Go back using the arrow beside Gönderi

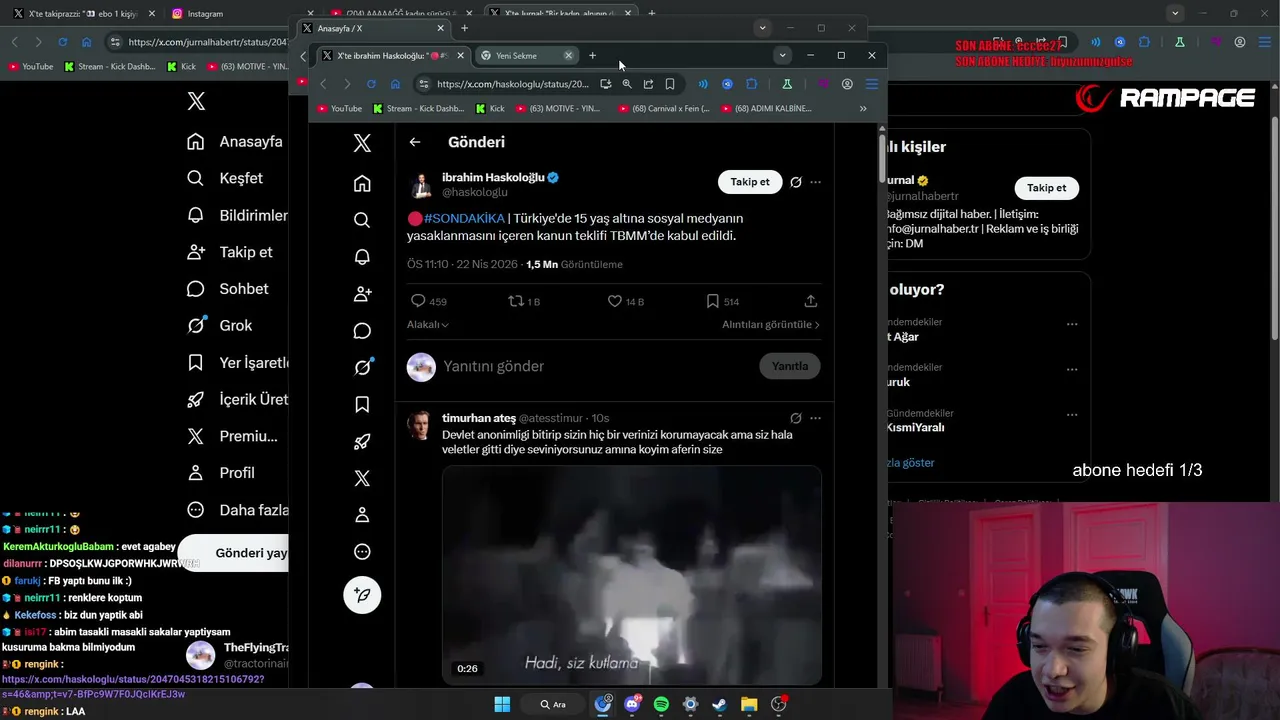(415, 142)
